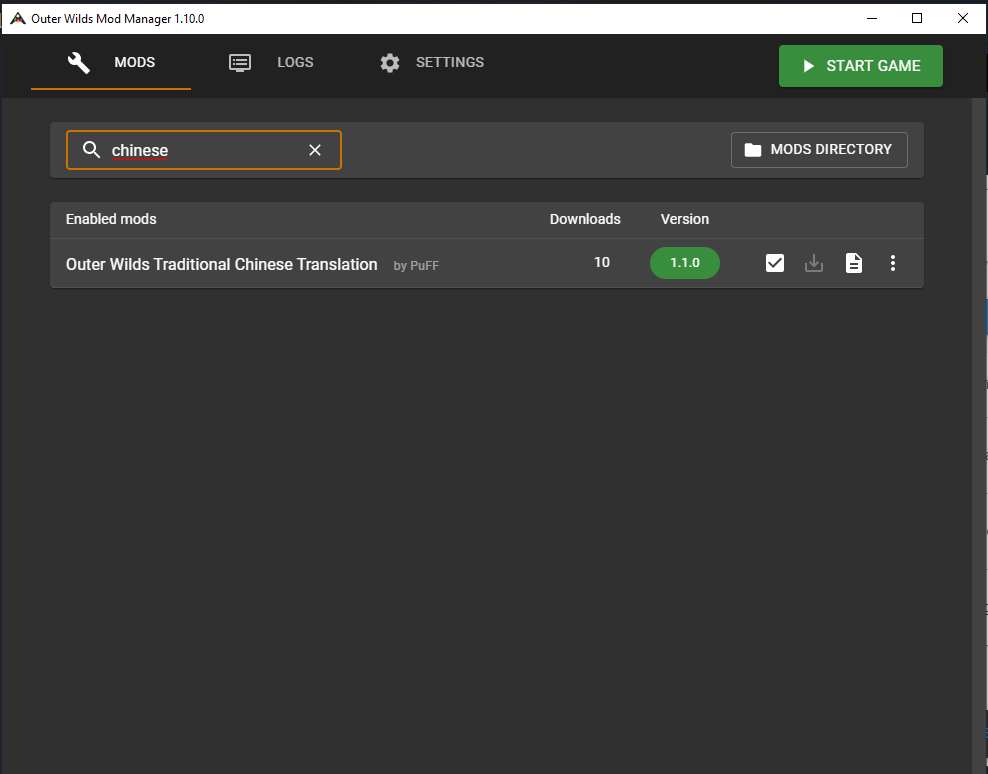Switch to the Logs tab
988x774 pixels.
point(271,62)
